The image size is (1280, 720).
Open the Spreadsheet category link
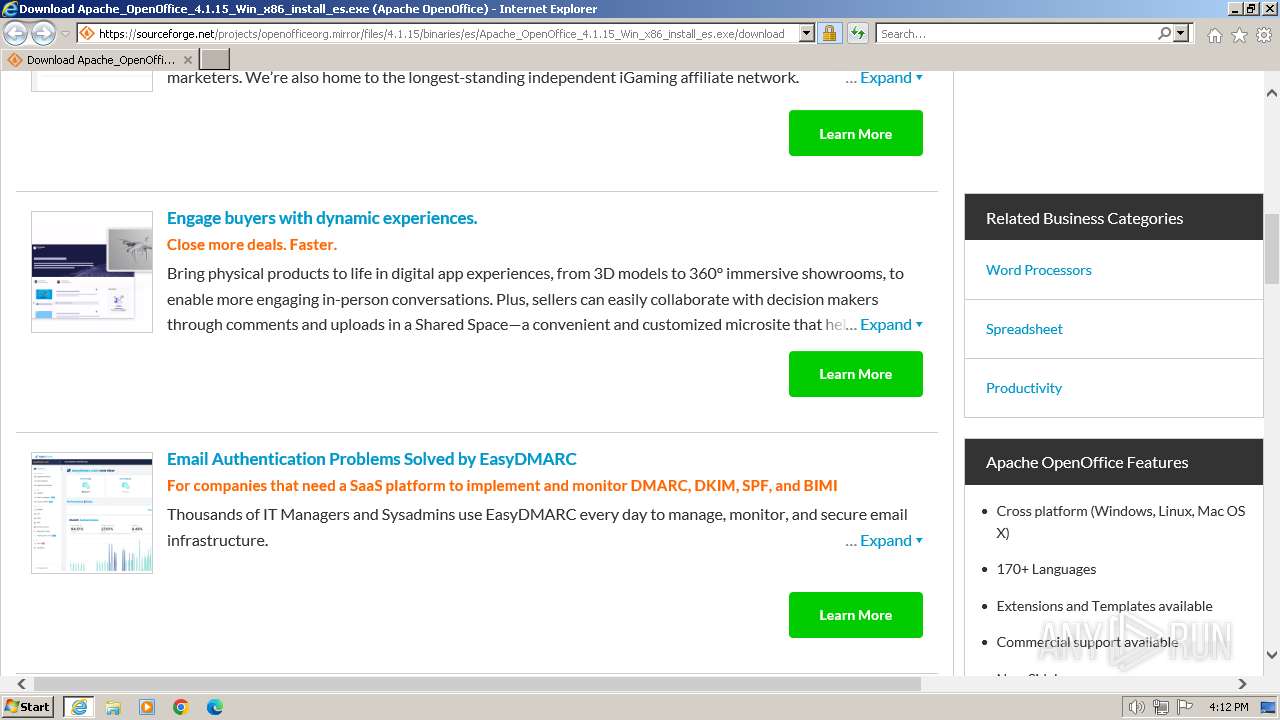1024,329
